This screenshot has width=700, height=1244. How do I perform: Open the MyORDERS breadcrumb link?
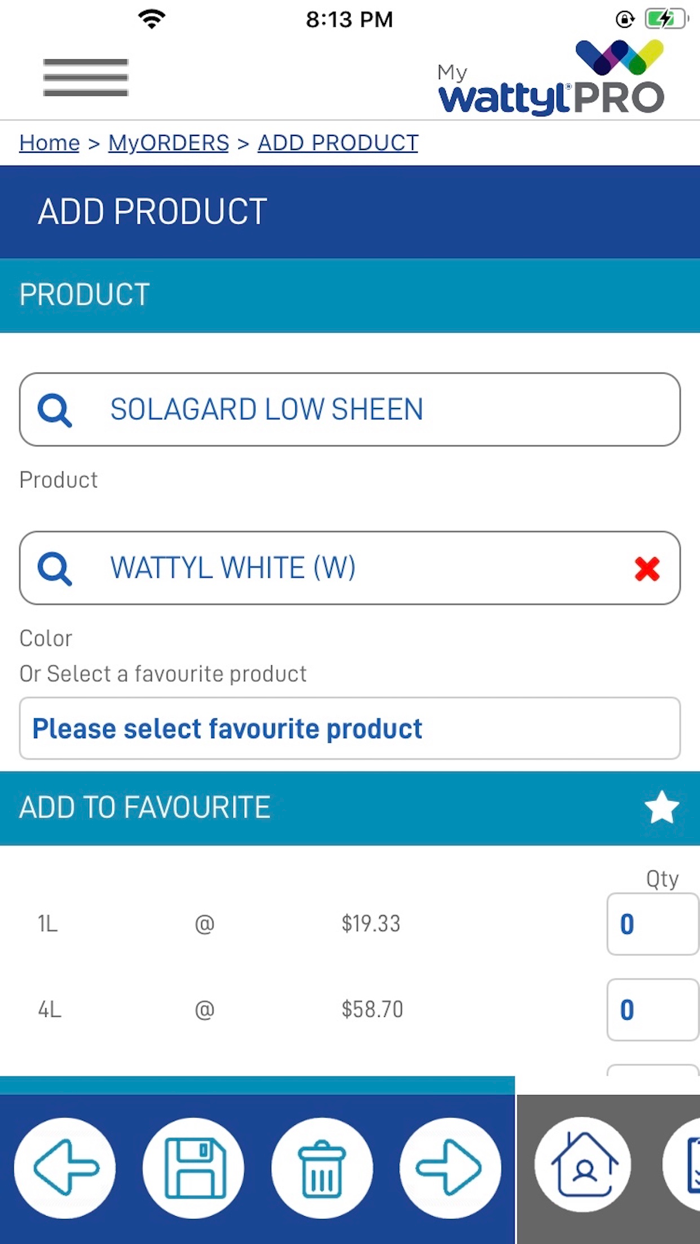pos(168,143)
